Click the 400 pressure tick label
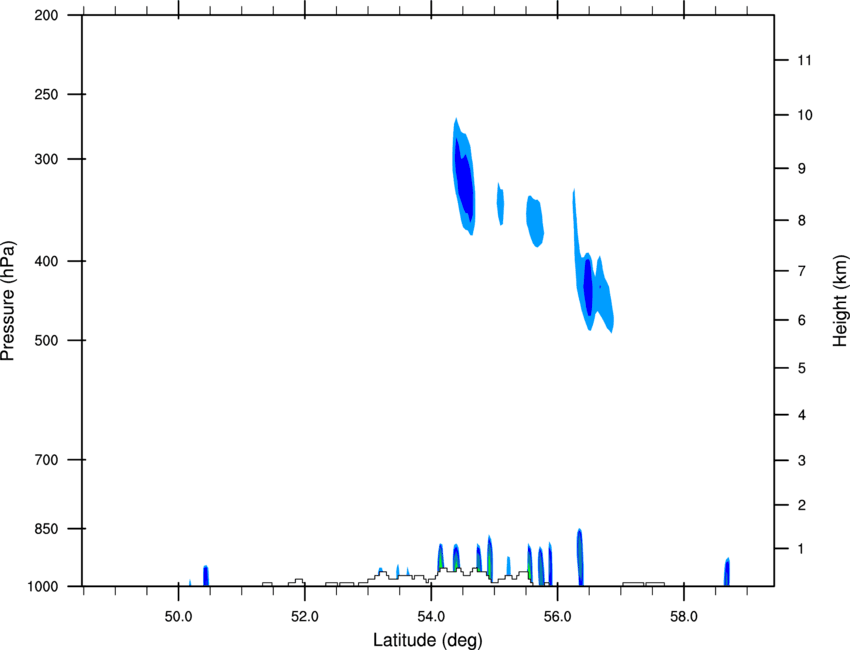The image size is (850, 650). click(x=46, y=261)
